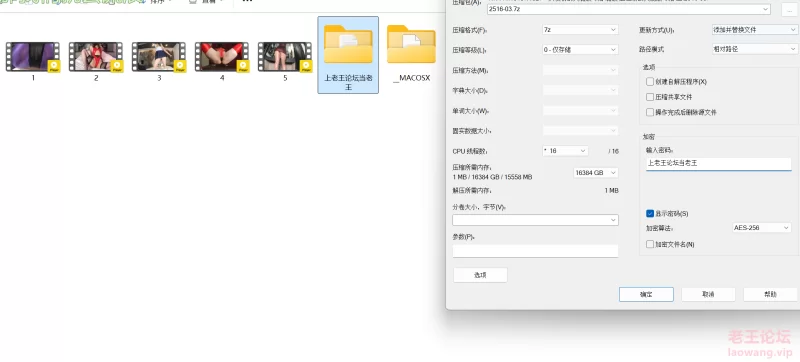Select the 上老王论坛当老王 folder icon
The image size is (800, 362).
348,44
